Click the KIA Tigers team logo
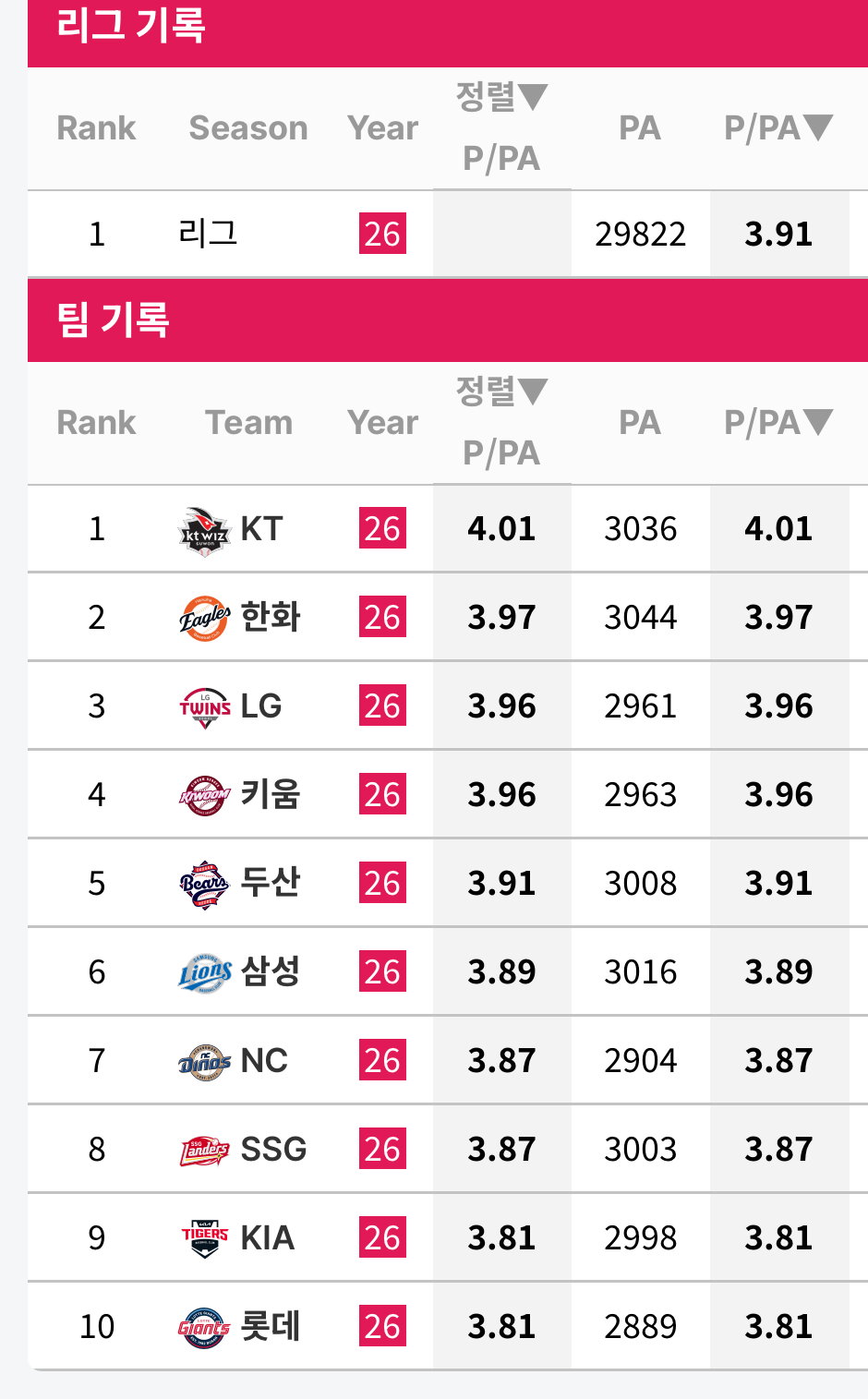This screenshot has height=1399, width=868. pos(204,1238)
